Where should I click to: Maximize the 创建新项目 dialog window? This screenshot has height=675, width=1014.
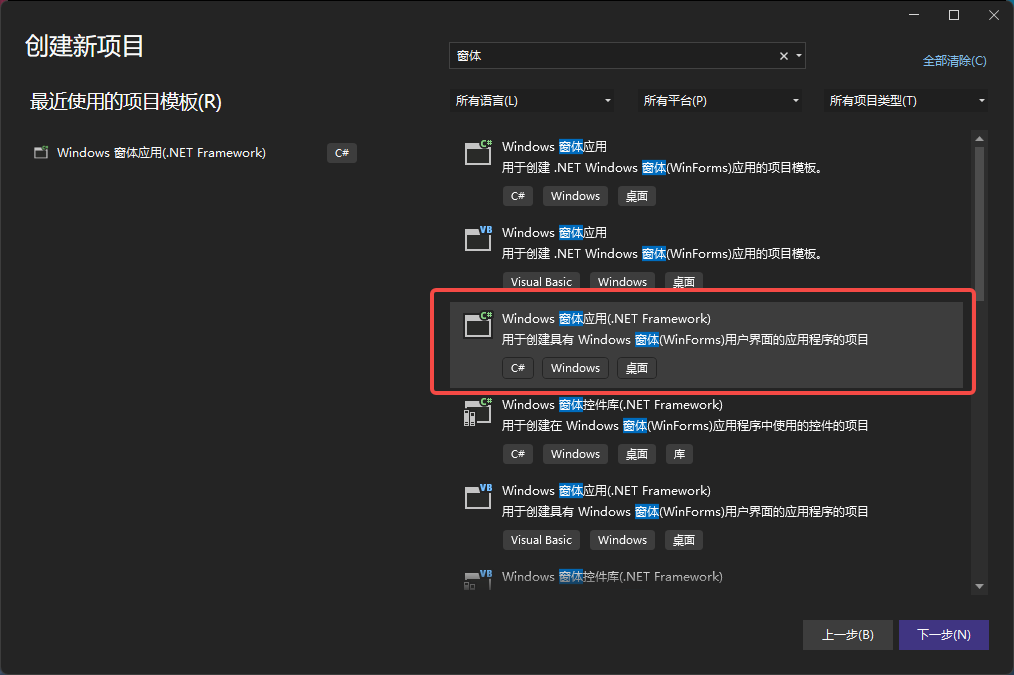(954, 15)
